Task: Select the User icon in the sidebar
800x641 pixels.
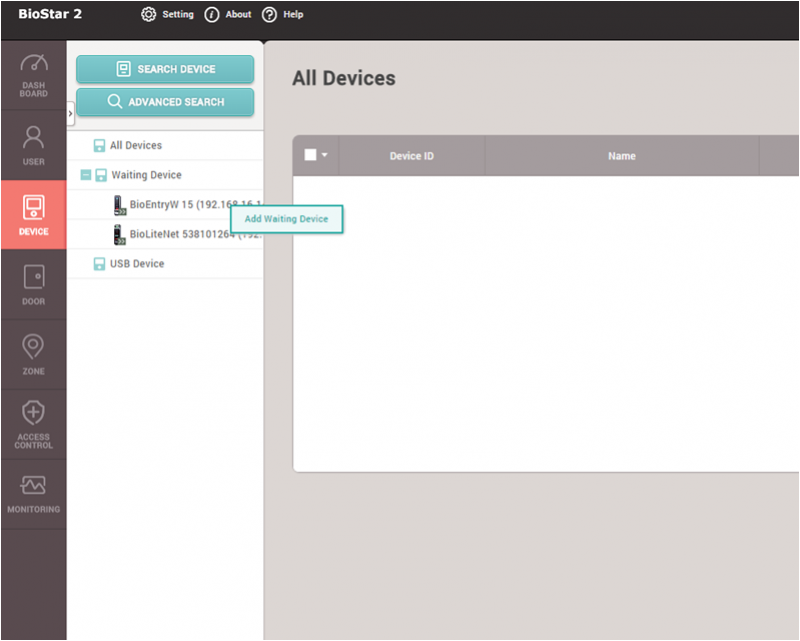Action: click(33, 145)
